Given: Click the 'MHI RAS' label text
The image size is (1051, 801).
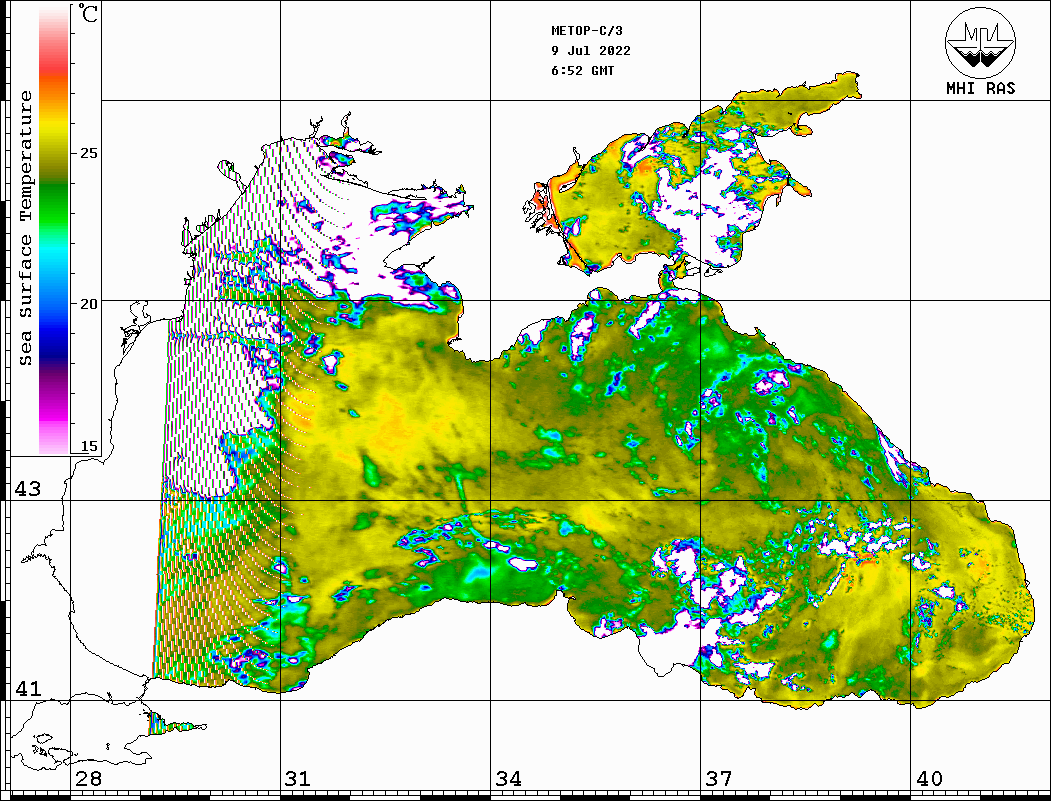Looking at the screenshot, I should pos(980,88).
